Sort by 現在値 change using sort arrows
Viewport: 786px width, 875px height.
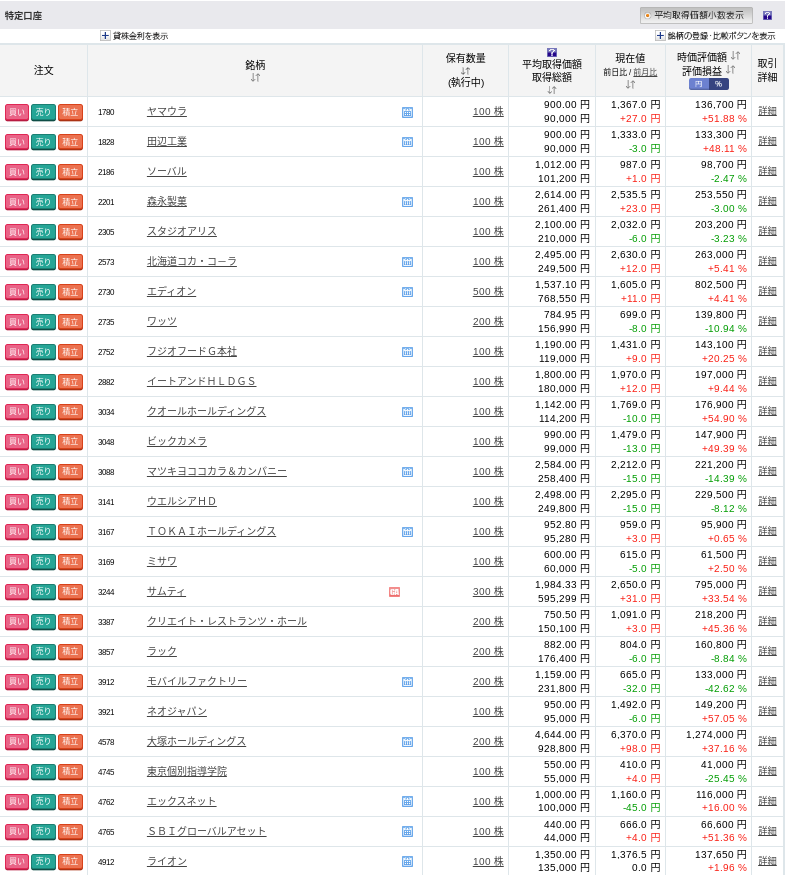point(630,84)
